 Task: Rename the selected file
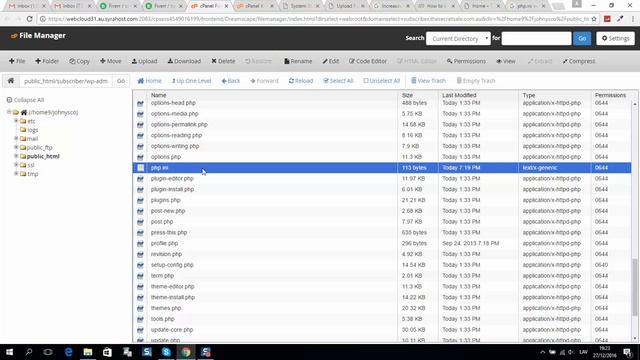(298, 61)
